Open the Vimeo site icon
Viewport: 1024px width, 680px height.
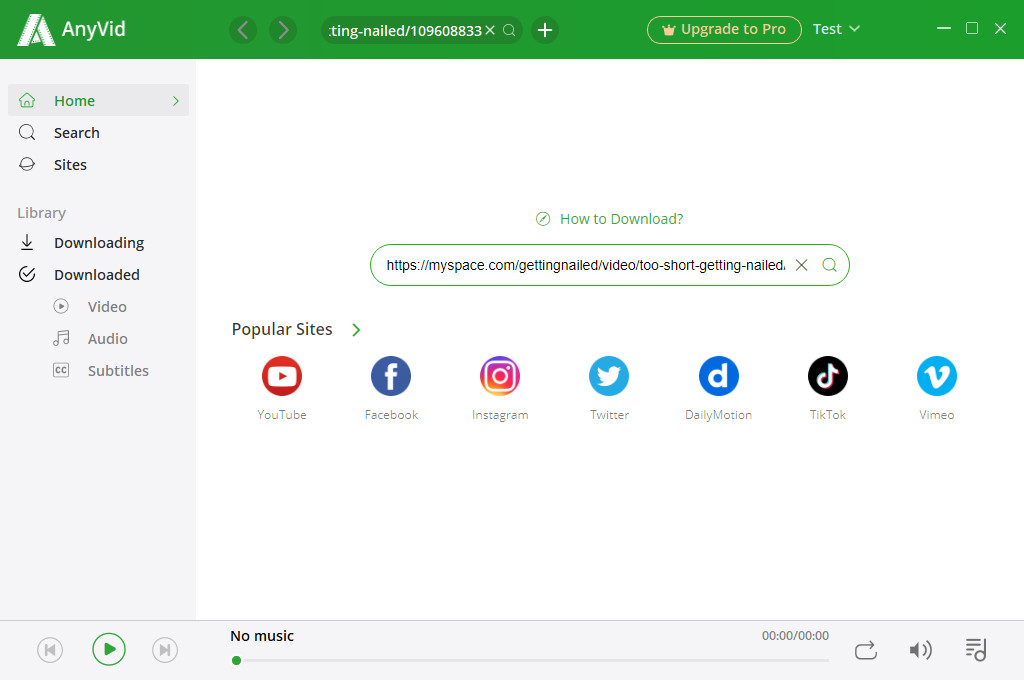[936, 376]
